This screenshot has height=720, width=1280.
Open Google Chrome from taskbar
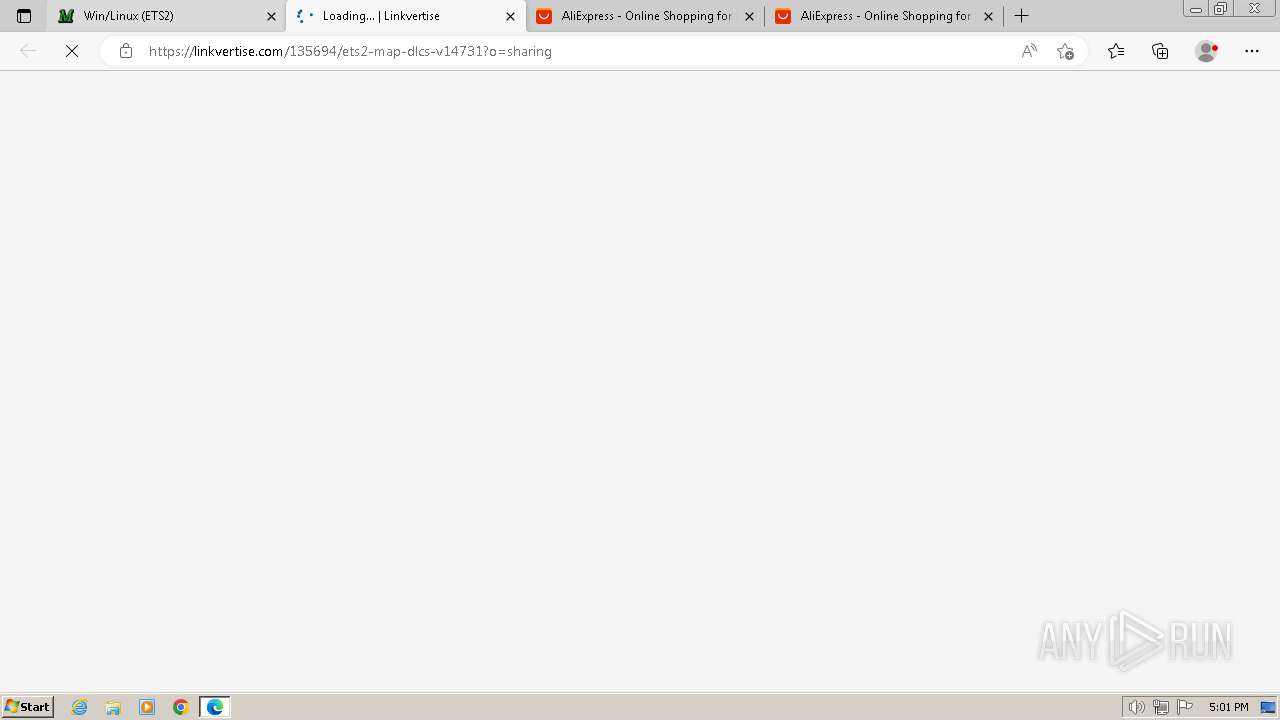pyautogui.click(x=181, y=707)
